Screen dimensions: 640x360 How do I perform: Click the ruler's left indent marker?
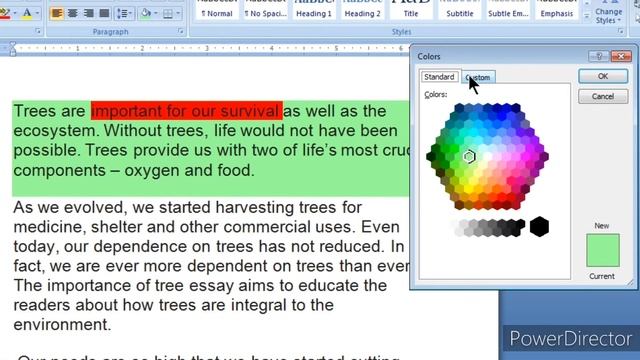click(12, 49)
